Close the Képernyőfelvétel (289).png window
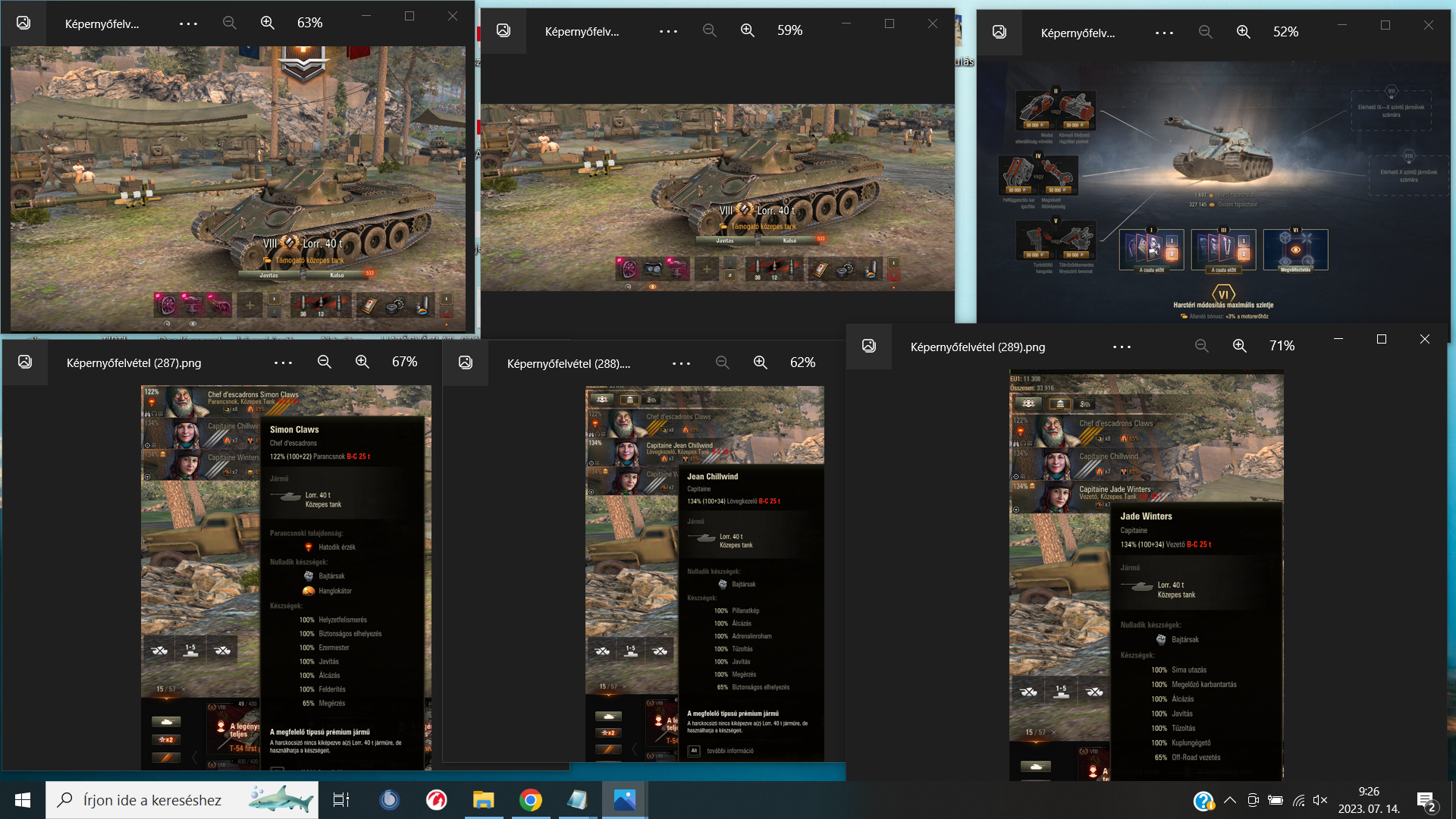Image resolution: width=1456 pixels, height=819 pixels. (x=1425, y=339)
